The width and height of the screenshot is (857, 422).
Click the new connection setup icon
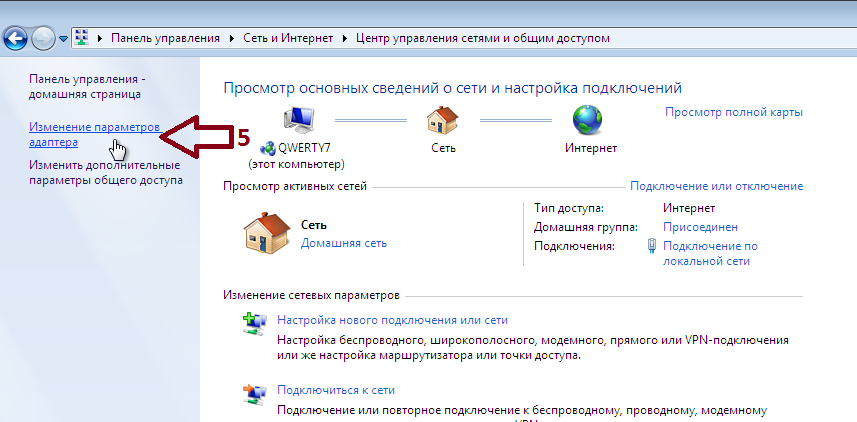(x=255, y=323)
